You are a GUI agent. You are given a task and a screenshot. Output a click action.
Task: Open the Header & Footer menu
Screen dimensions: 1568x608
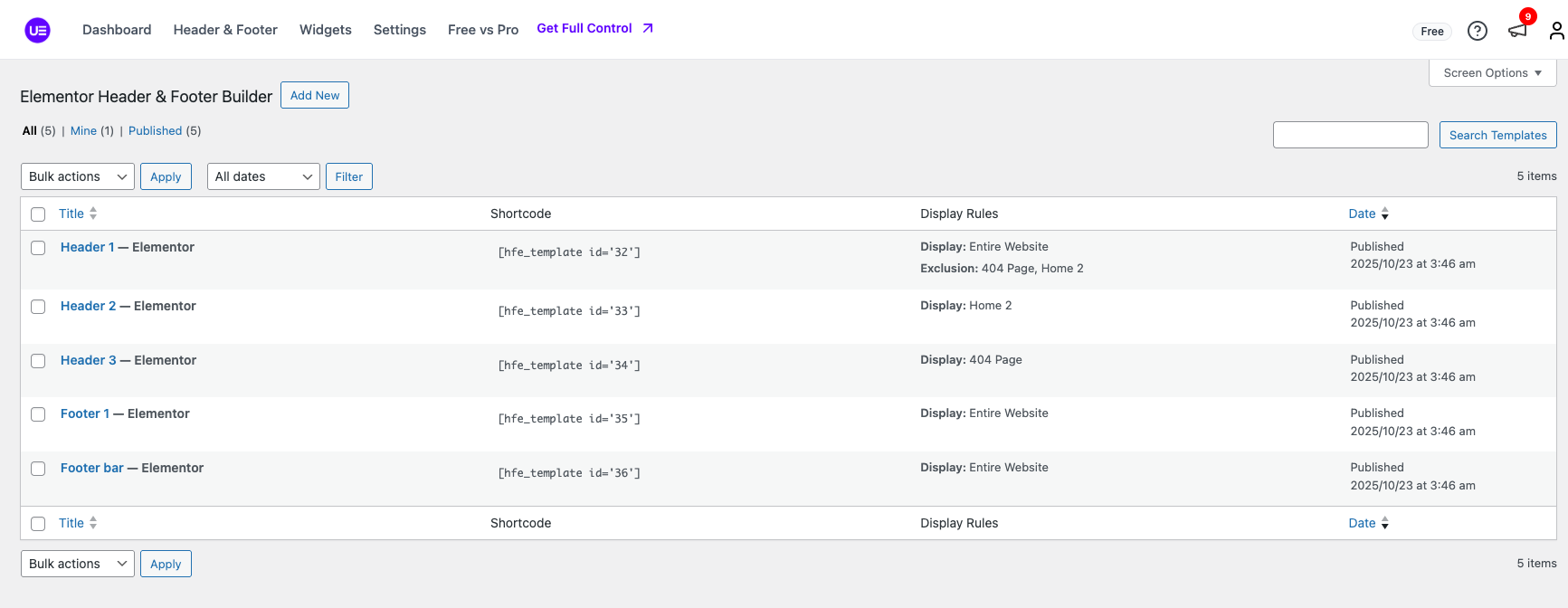click(225, 30)
